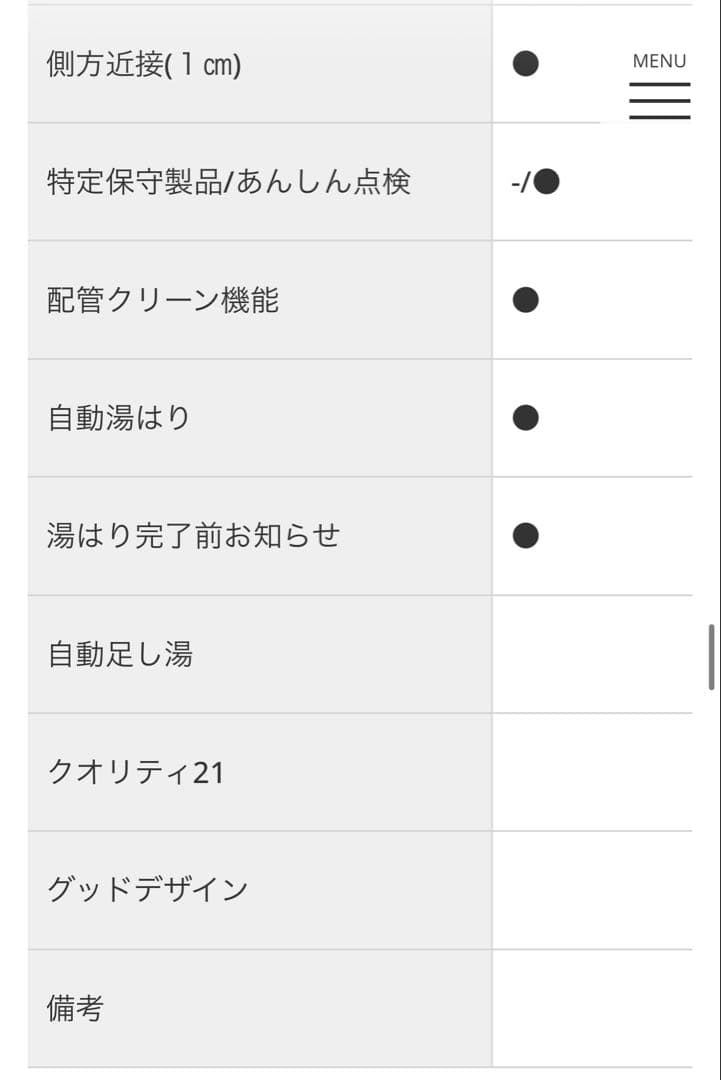Toggle the 配管クリーン機能 table row

click(160, 299)
